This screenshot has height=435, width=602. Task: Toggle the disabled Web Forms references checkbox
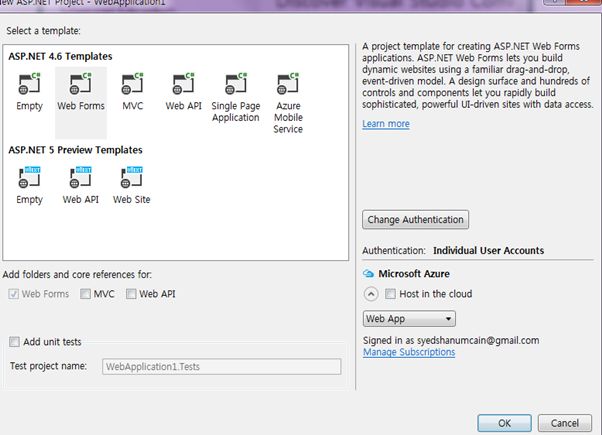click(x=13, y=294)
